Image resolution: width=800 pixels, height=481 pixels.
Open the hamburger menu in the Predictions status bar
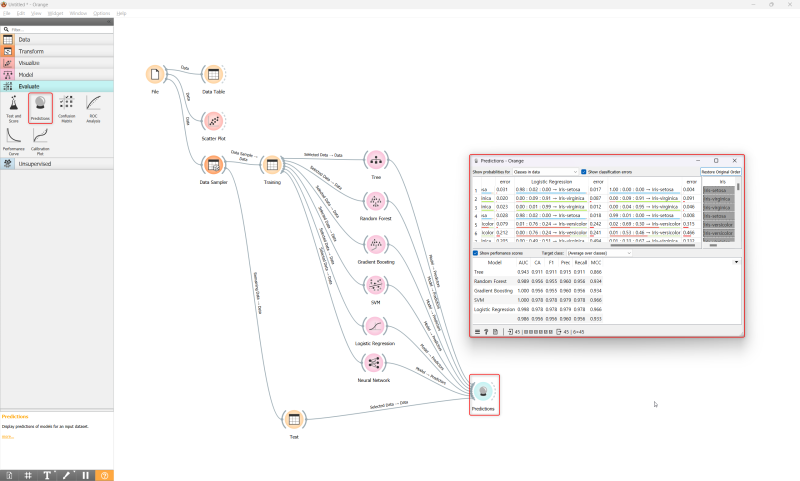tap(478, 332)
